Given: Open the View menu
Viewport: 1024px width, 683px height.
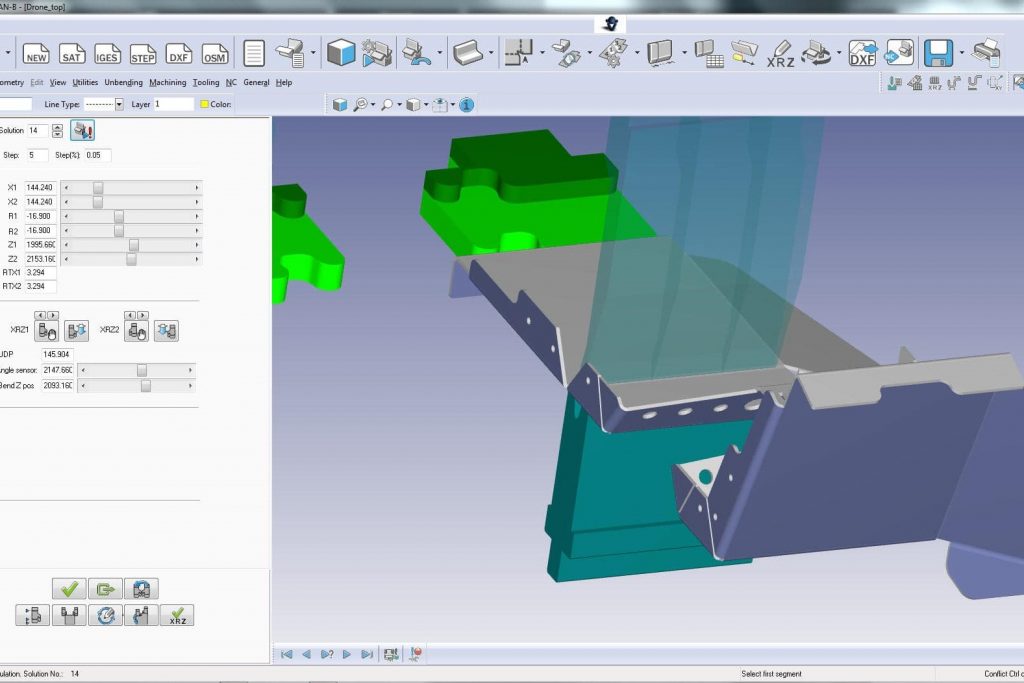Looking at the screenshot, I should point(58,82).
